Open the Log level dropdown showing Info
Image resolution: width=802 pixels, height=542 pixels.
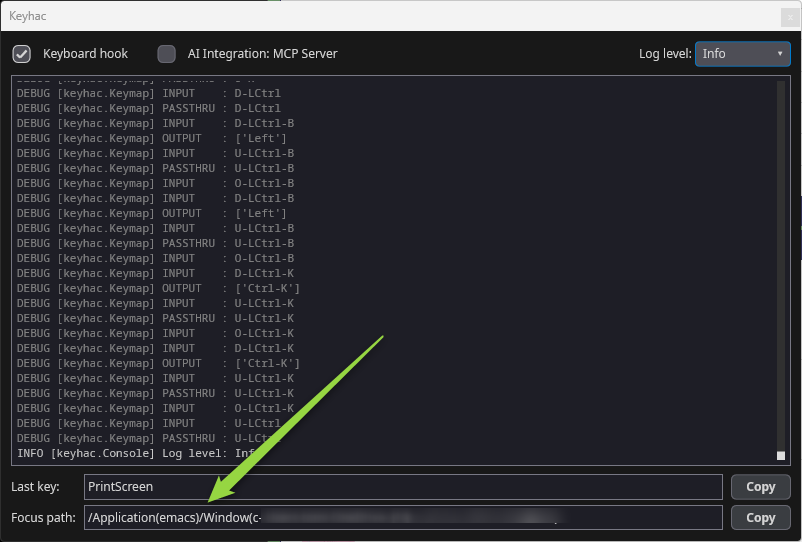pos(743,54)
